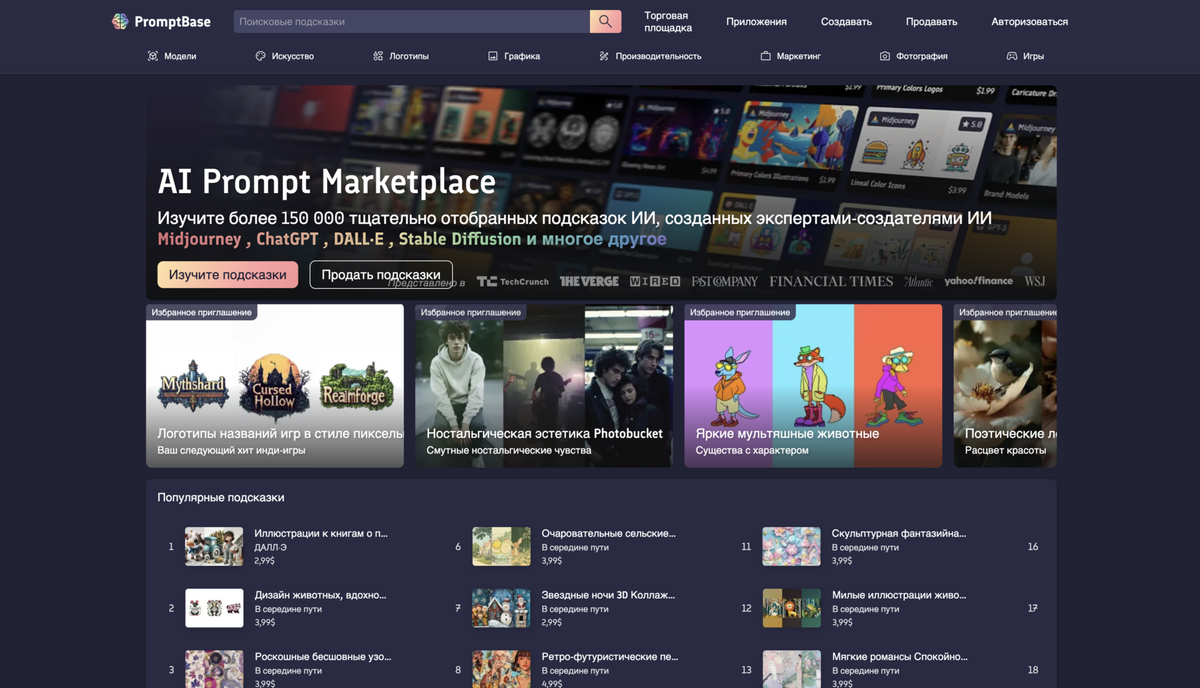Open Ностальгическая эстетика Photobucket featured card
This screenshot has height=688, width=1200.
pos(544,386)
